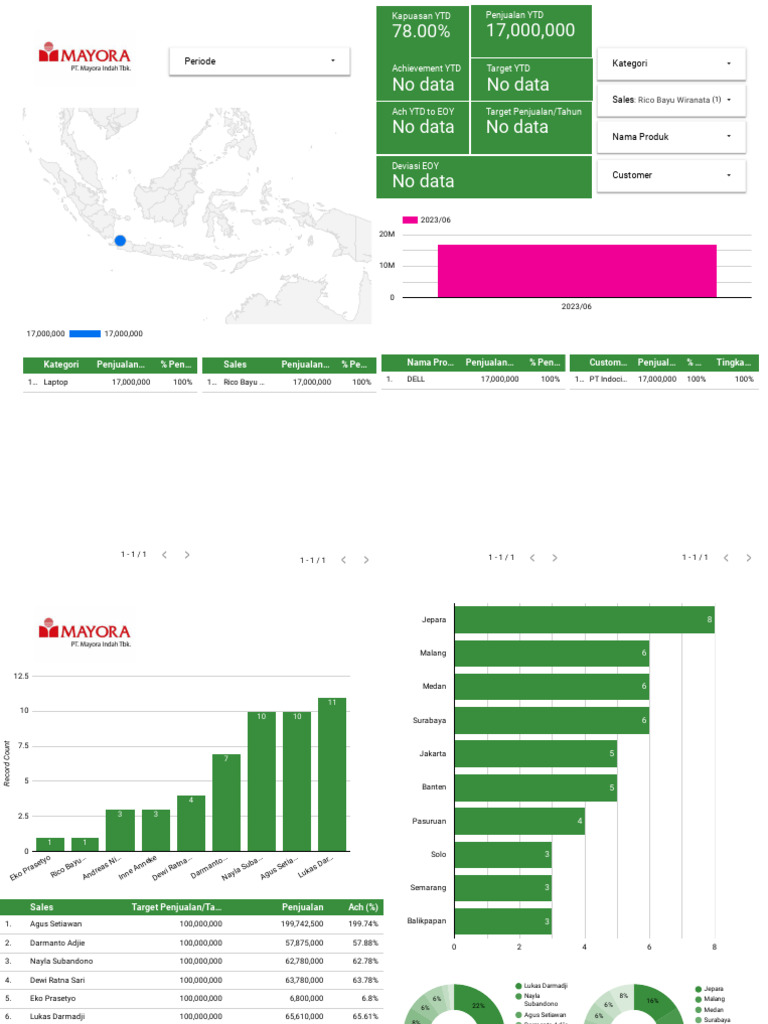Select the Darmanto Adjie table row
768x1024 pixels.
coord(191,943)
